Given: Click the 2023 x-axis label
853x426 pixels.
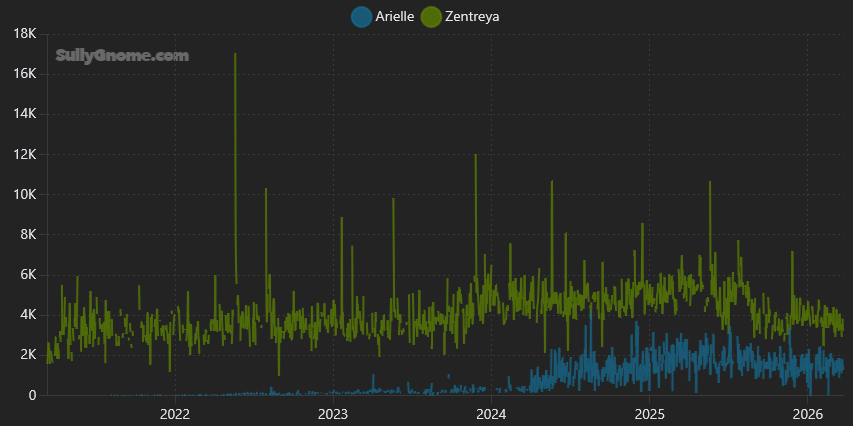Looking at the screenshot, I should (x=333, y=414).
